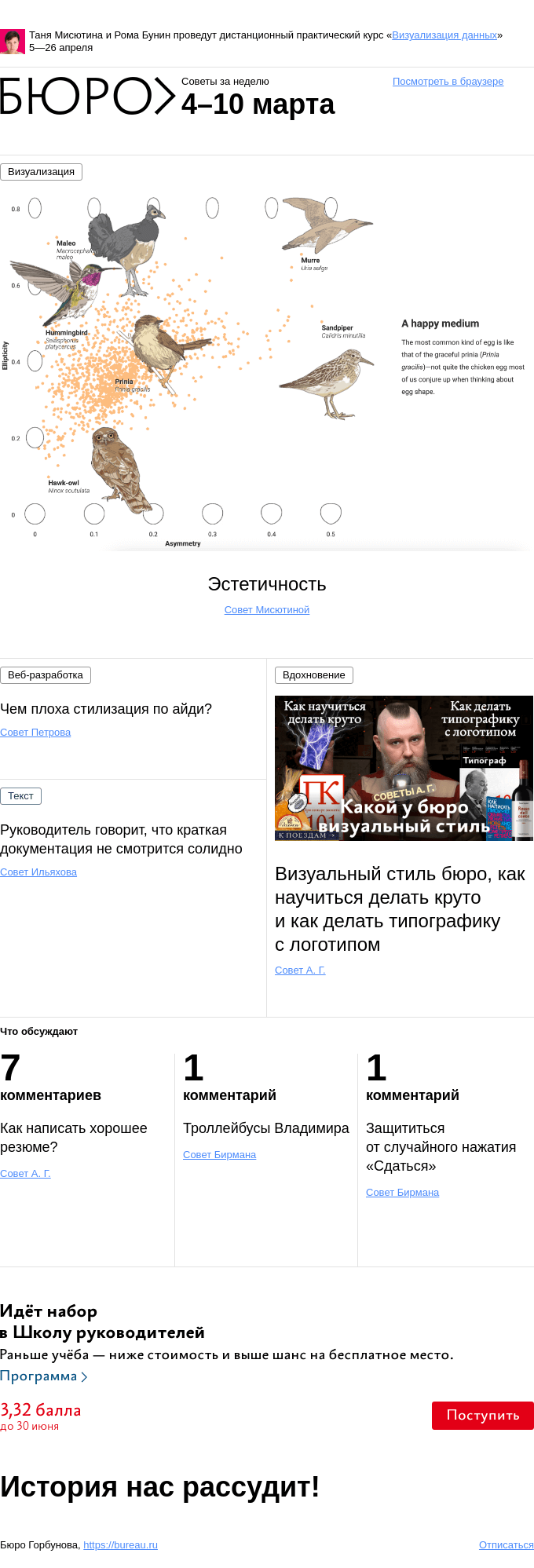Screen dimensions: 534x1568
Task: Open Чем плоха стилизация по айди article
Action: point(106,709)
